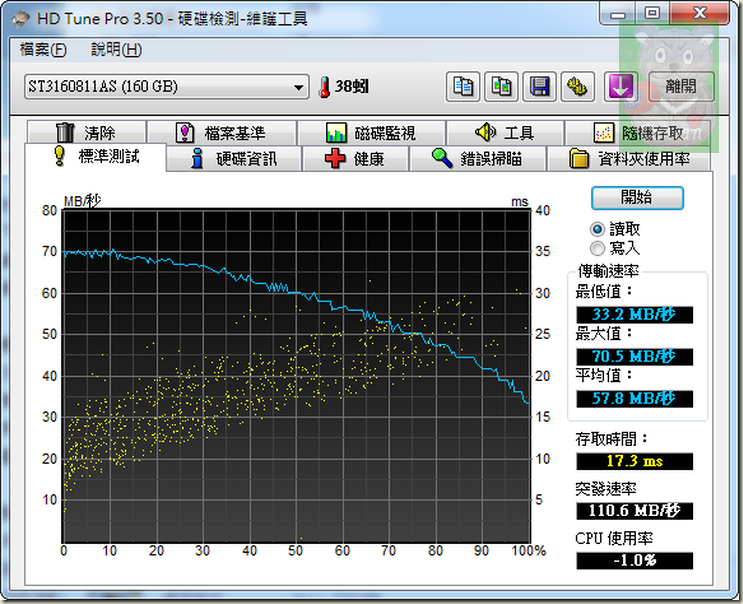Open the 檔案 menu

[x=43, y=50]
